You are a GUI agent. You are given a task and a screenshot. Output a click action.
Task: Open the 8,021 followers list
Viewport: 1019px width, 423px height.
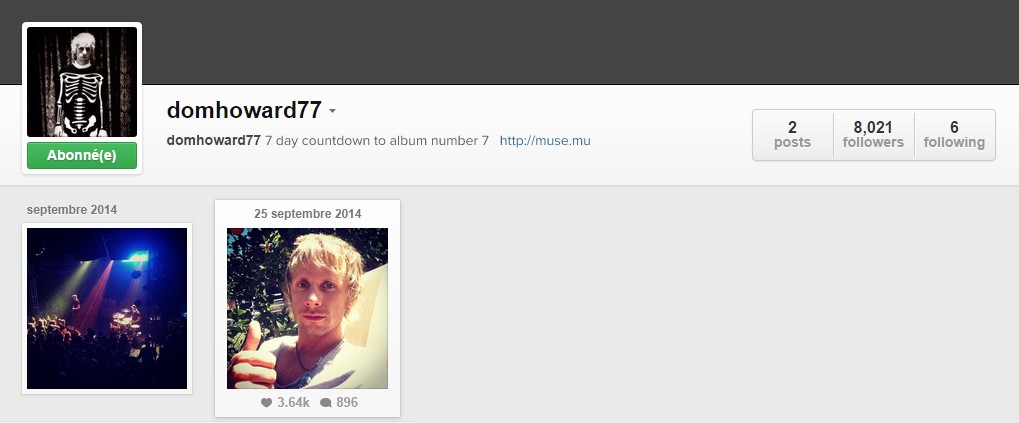(873, 135)
